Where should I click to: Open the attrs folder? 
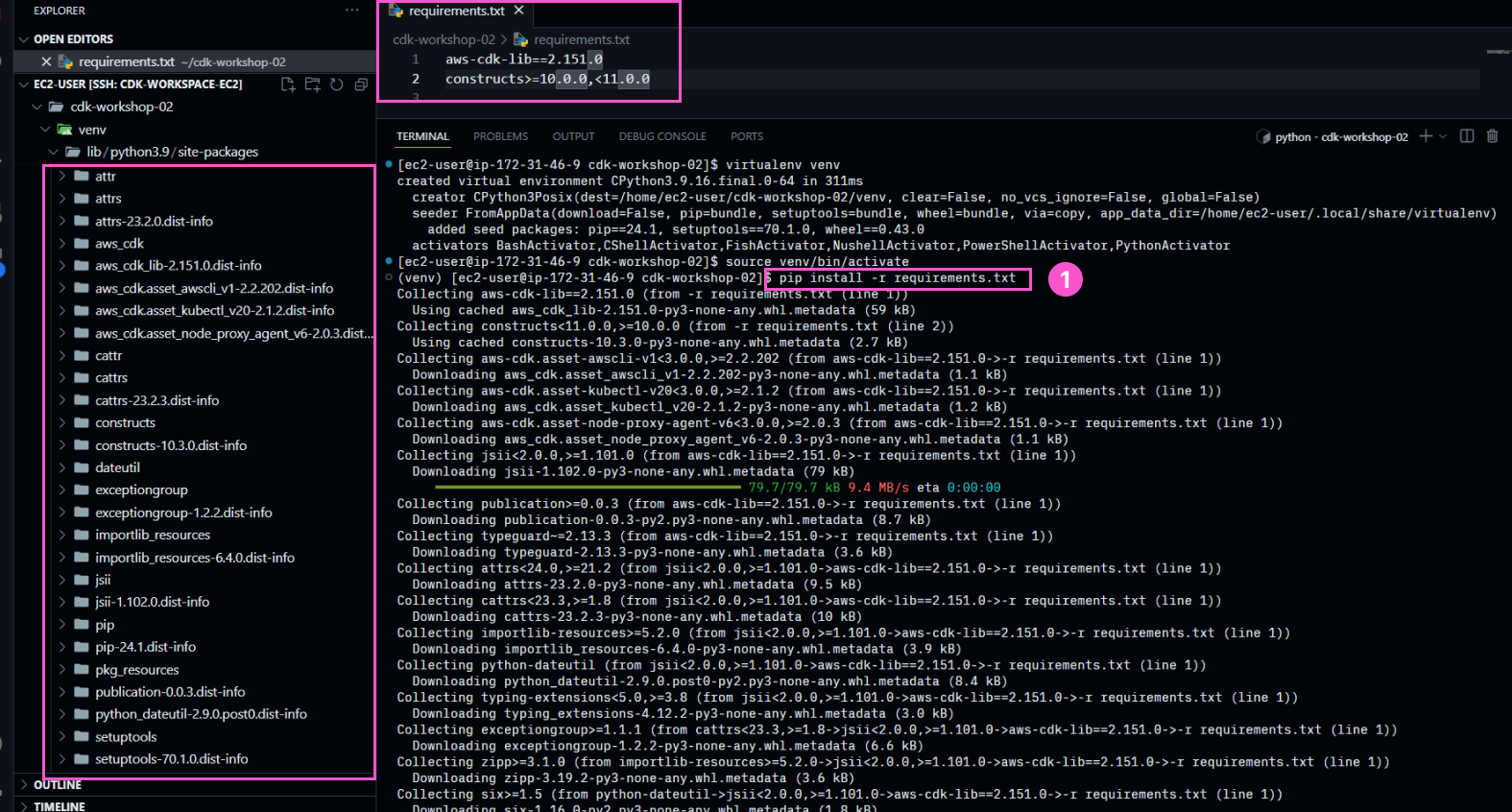[x=108, y=199]
